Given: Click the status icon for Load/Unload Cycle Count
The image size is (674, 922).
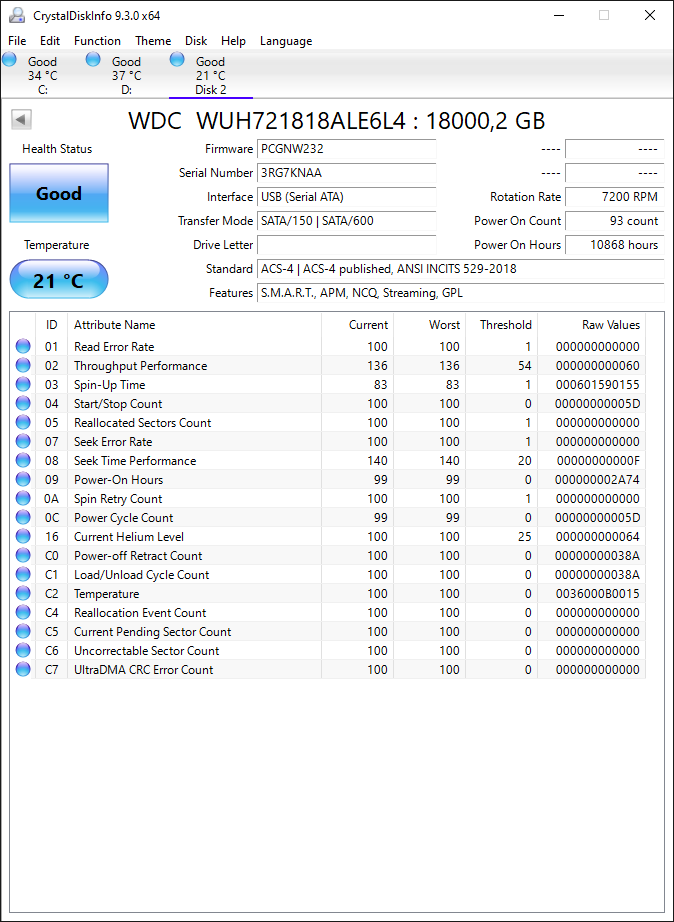Looking at the screenshot, I should [x=23, y=574].
